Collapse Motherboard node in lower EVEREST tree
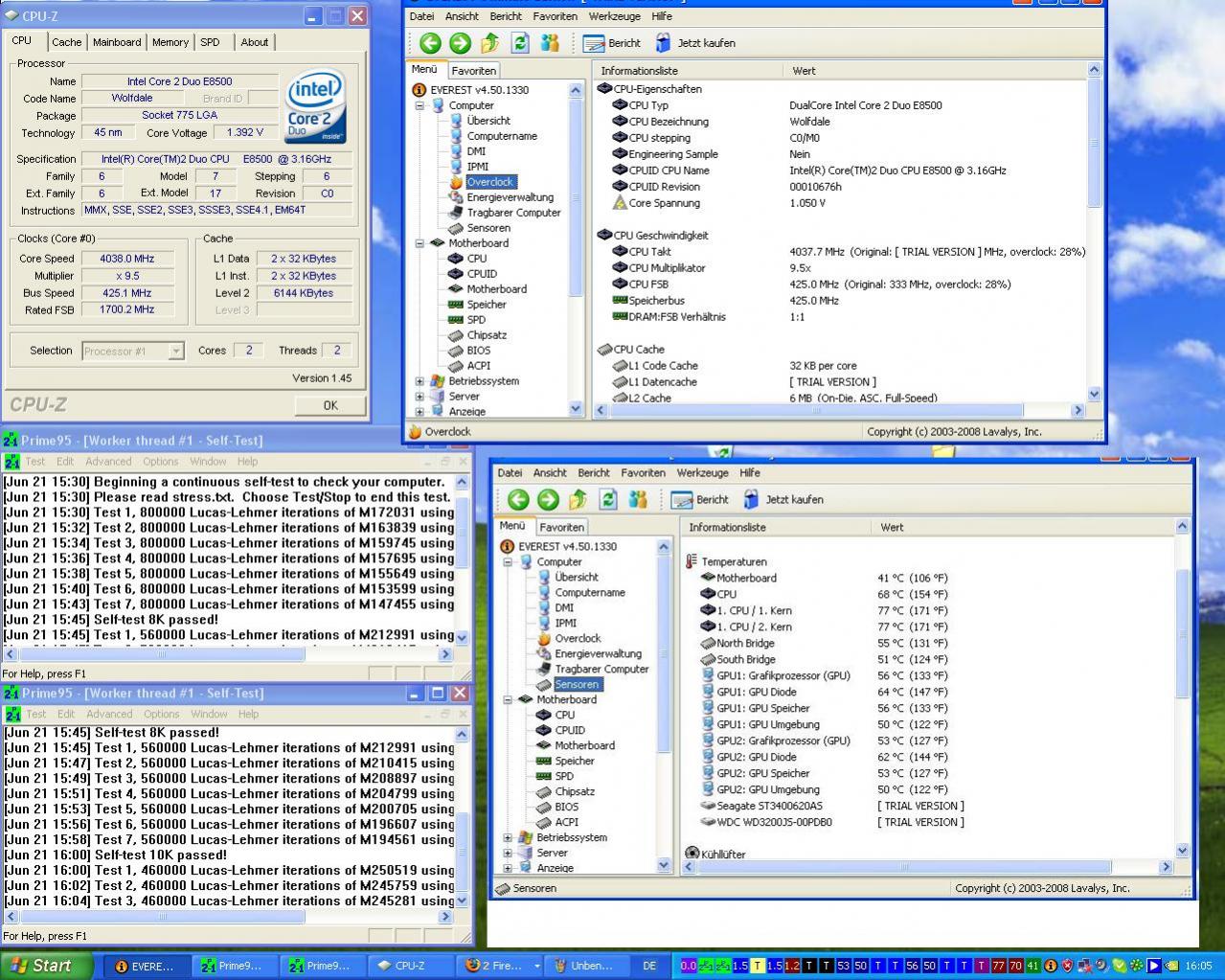The image size is (1225, 980). (x=508, y=699)
